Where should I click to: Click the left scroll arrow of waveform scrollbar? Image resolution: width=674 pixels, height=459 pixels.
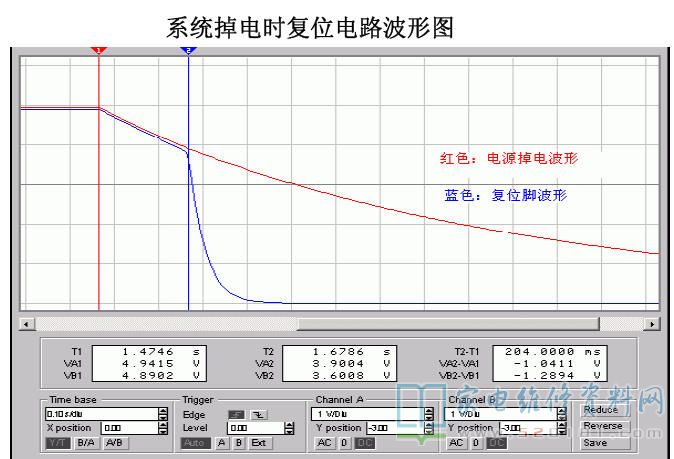click(x=26, y=324)
